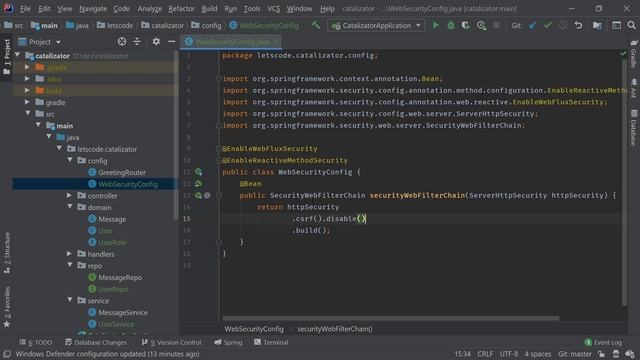Image resolution: width=640 pixels, height=360 pixels.
Task: Toggle the Project tool window side button
Action: pyautogui.click(x=7, y=58)
